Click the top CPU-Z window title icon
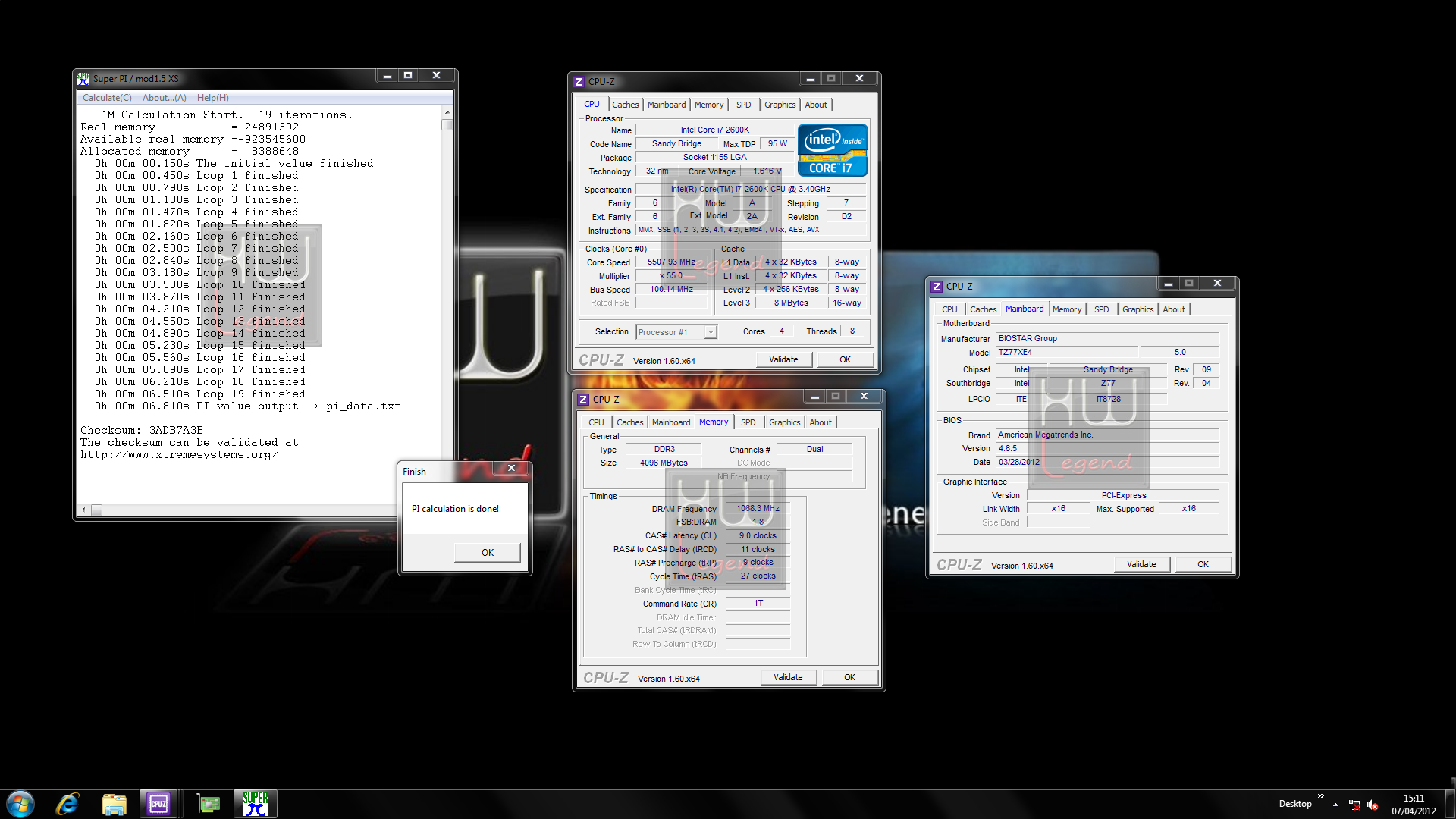The image size is (1456, 819). [x=579, y=81]
